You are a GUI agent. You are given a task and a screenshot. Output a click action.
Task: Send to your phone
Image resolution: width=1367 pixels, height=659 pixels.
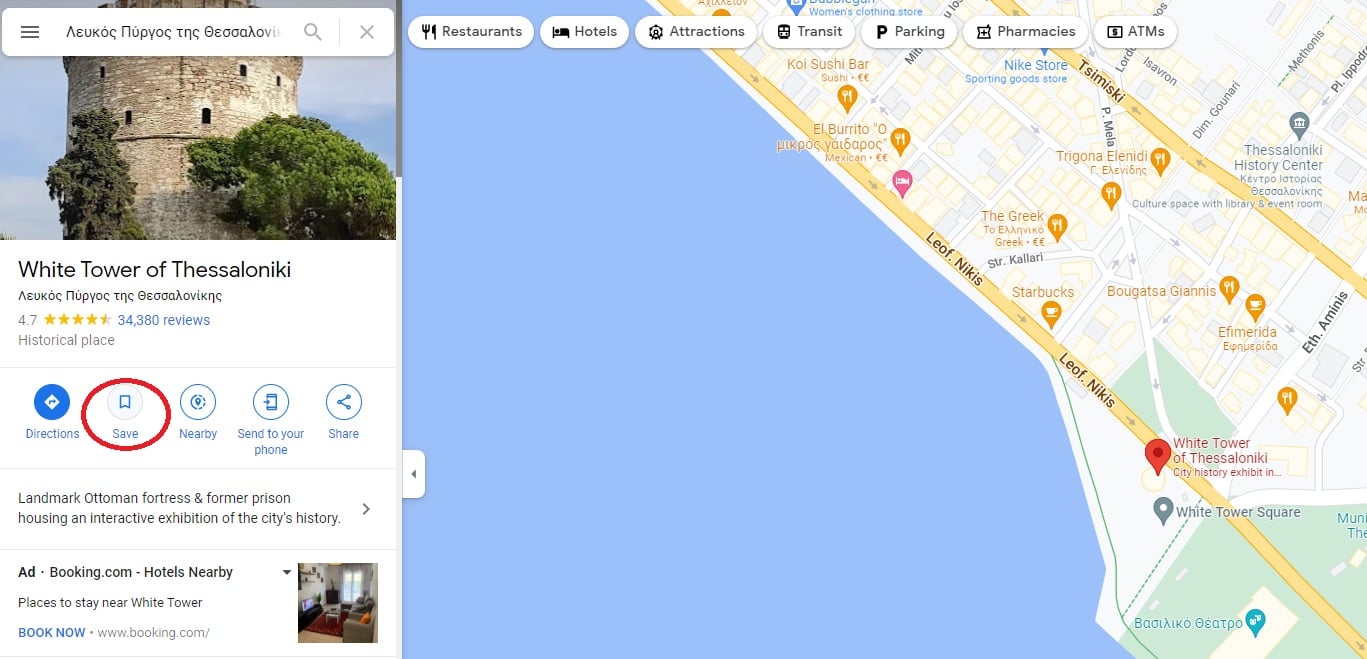pyautogui.click(x=271, y=420)
